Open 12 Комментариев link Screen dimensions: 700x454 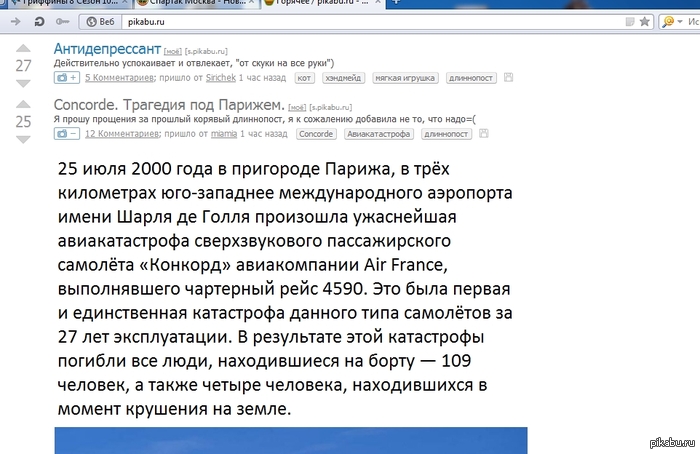[x=122, y=133]
